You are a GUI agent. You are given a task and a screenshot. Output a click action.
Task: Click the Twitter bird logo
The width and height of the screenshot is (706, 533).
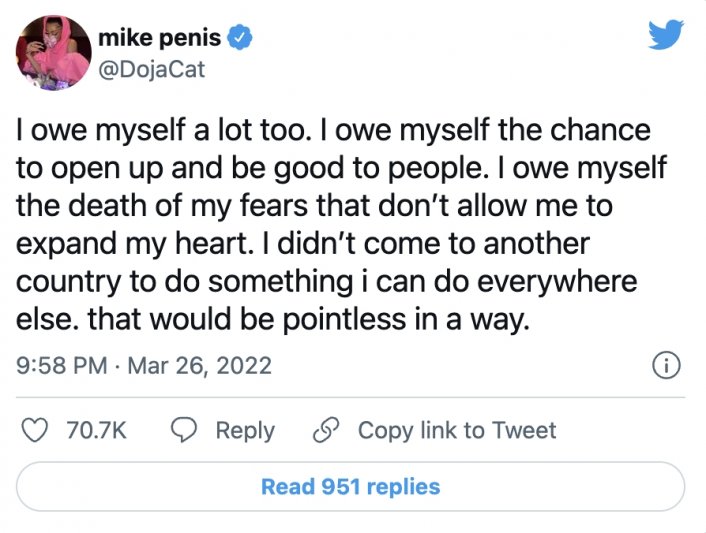pyautogui.click(x=665, y=36)
